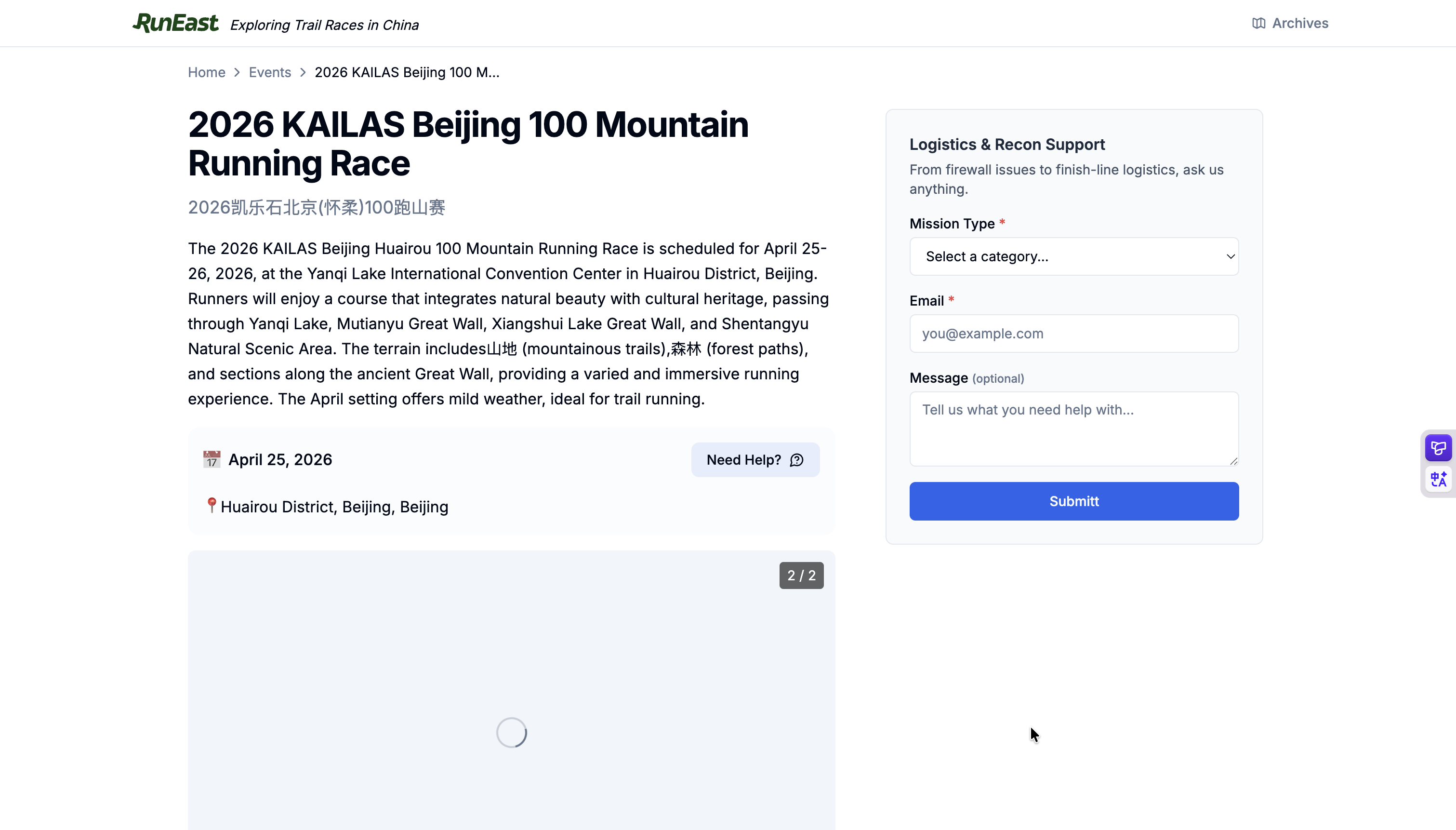Click the RunEast logo

[175, 23]
